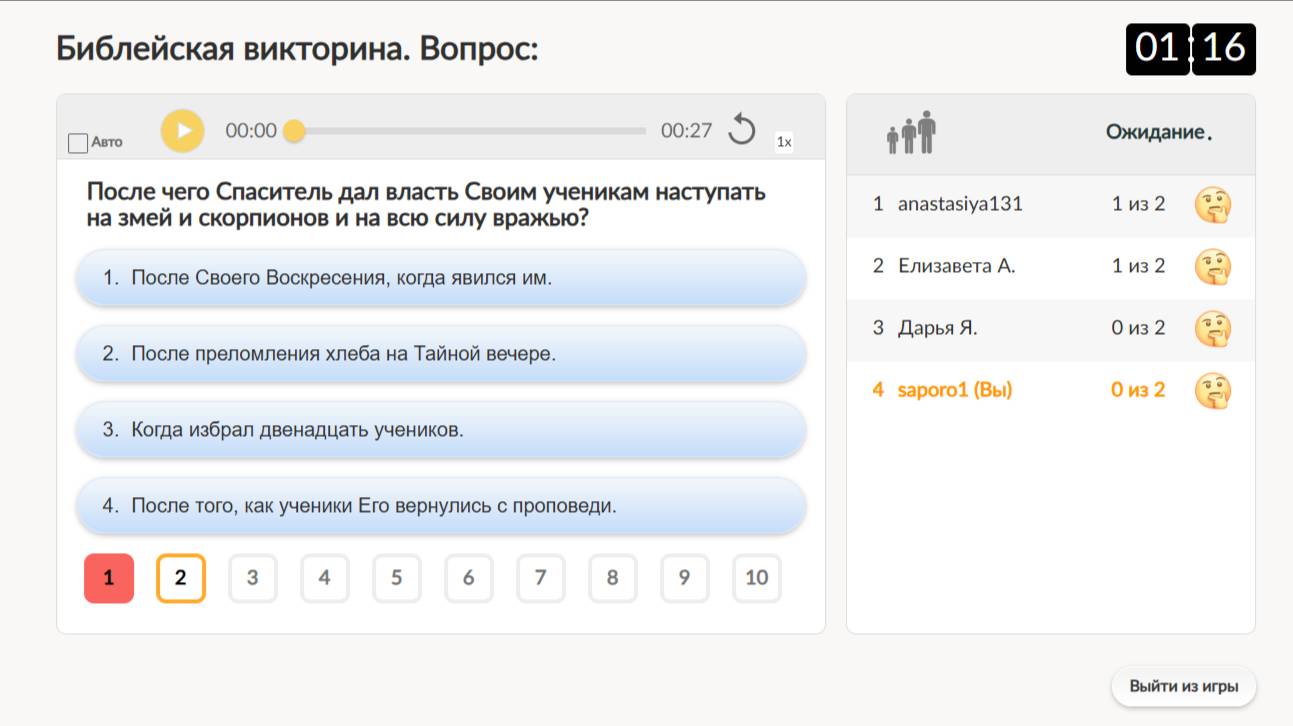Image resolution: width=1293 pixels, height=726 pixels.
Task: Choose answer 4 ученики вернулись с проповеди
Action: coord(441,506)
